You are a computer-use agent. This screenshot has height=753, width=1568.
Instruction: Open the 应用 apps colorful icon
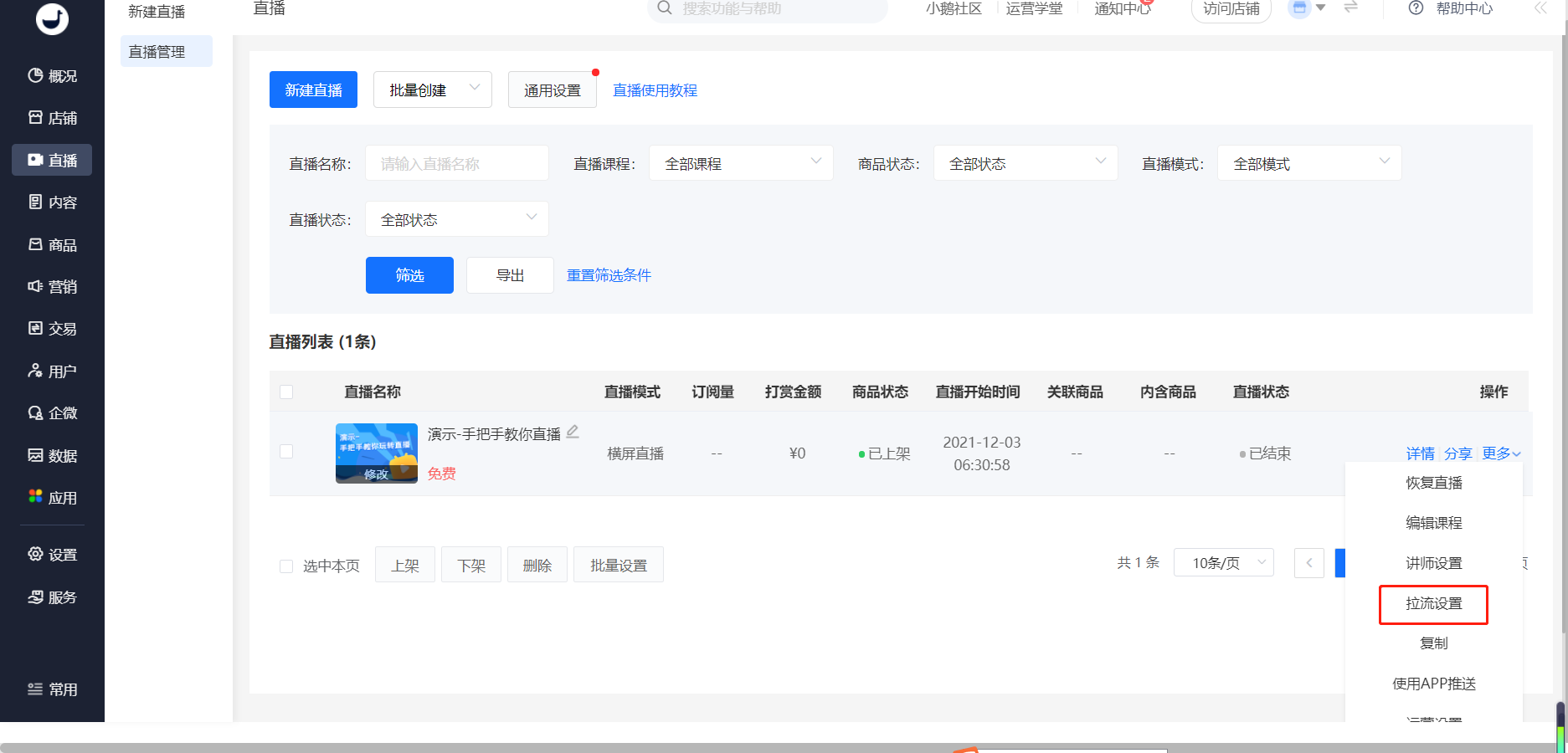(x=35, y=497)
